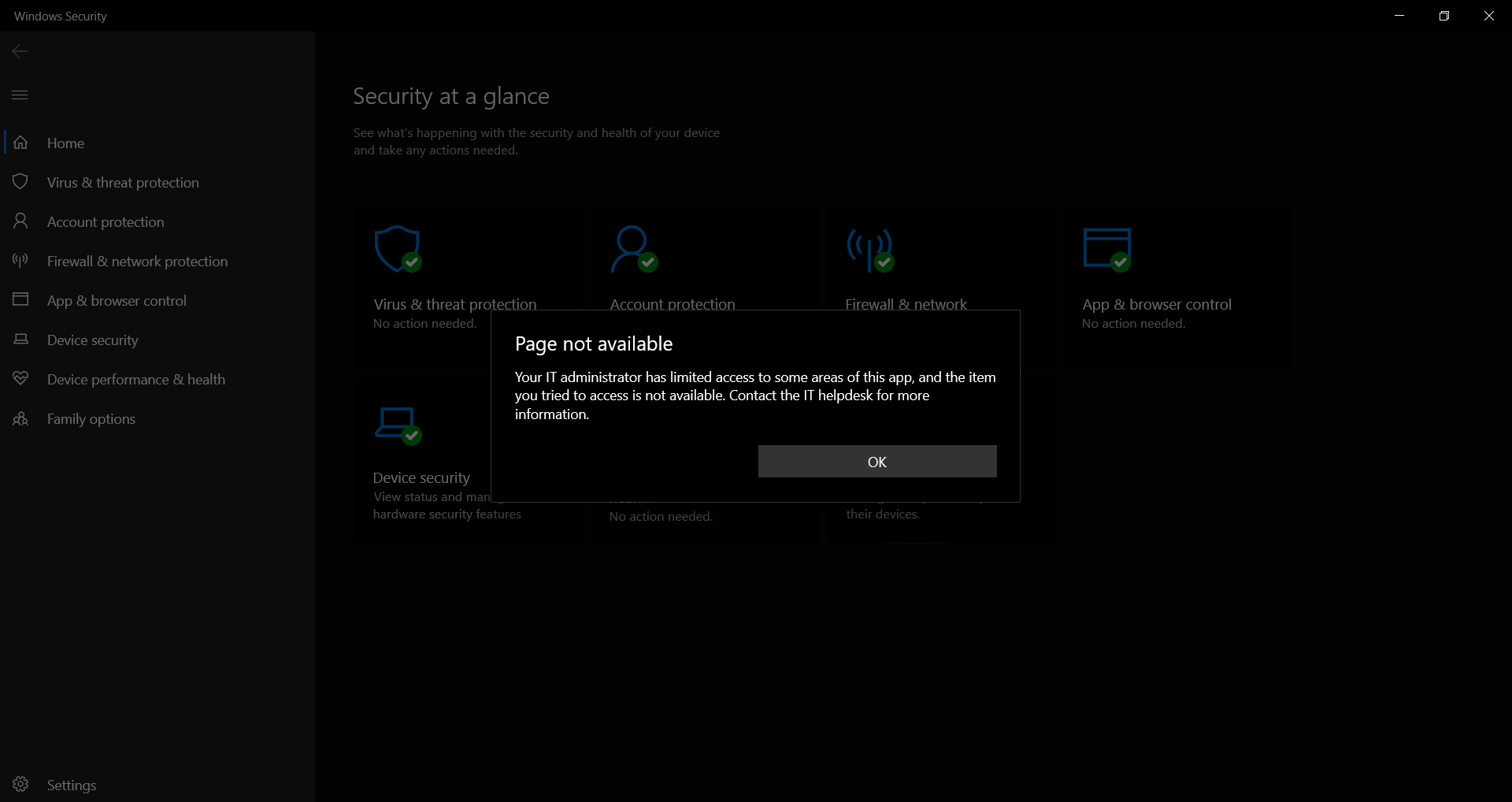Image resolution: width=1512 pixels, height=802 pixels.
Task: Click the large App & browser control window tile icon
Action: [1107, 249]
